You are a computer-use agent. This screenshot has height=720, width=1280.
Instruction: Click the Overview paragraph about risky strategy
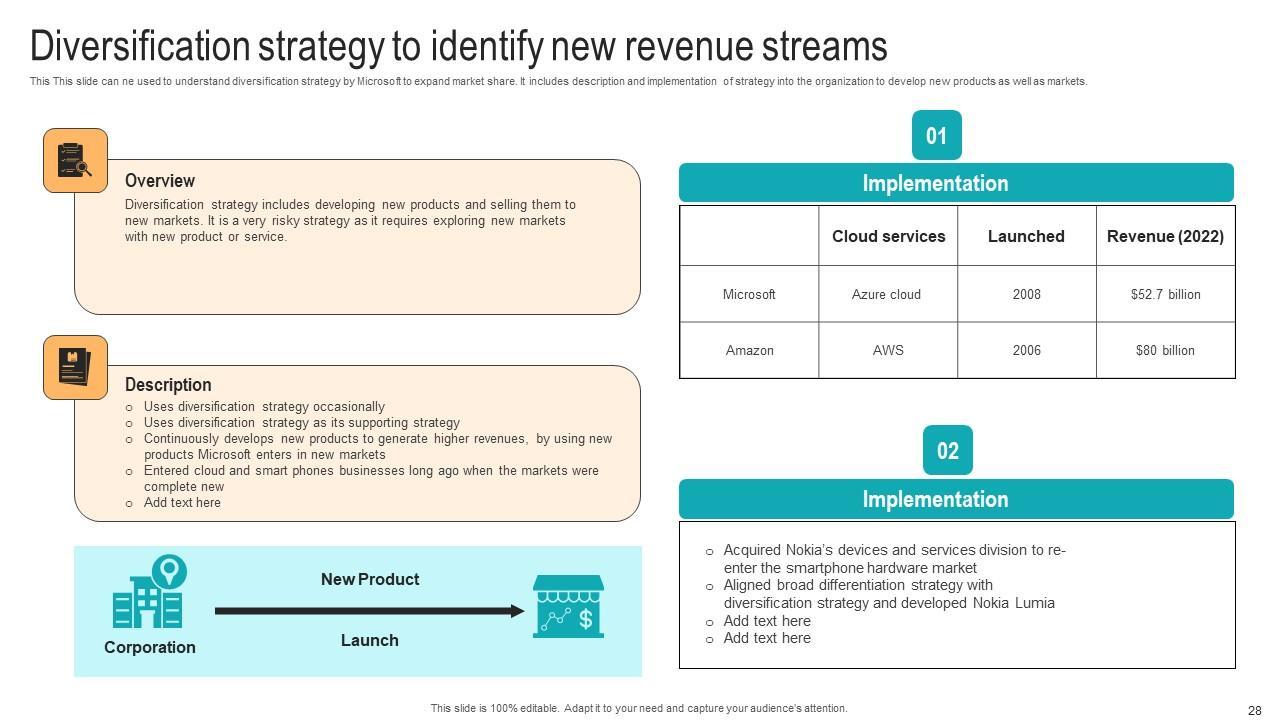coord(350,221)
